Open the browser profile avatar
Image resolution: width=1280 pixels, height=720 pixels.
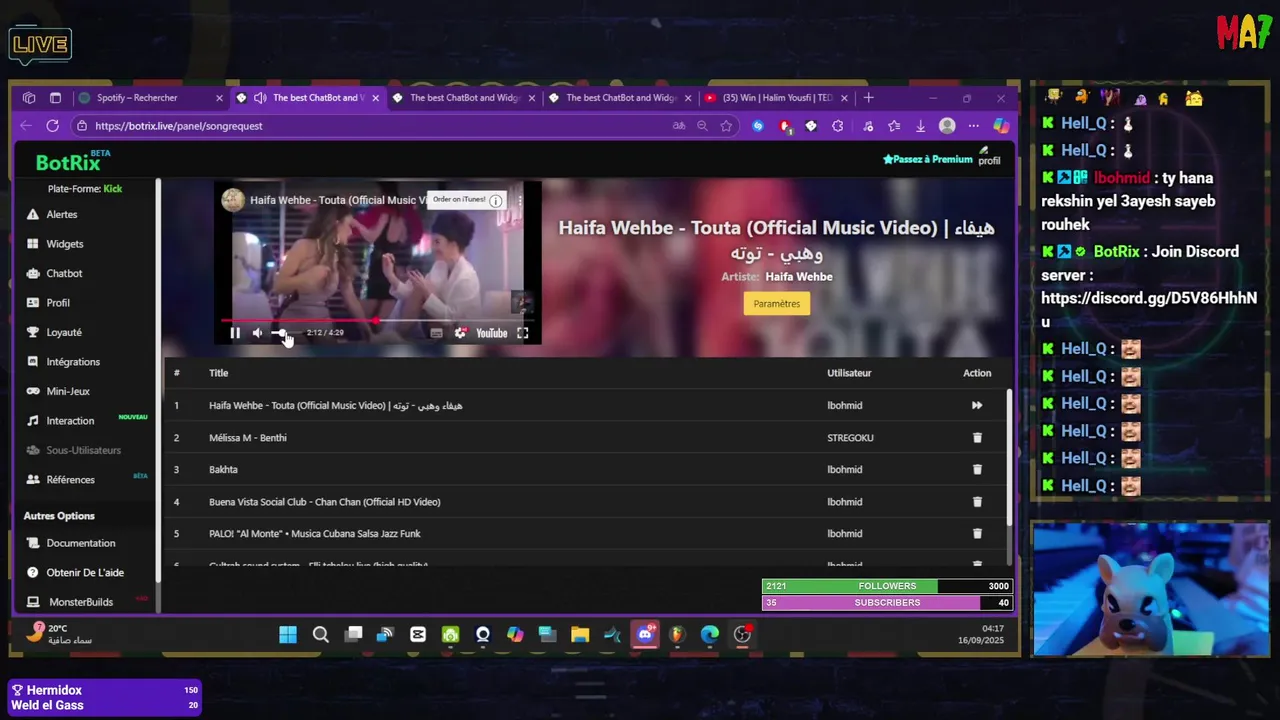click(947, 126)
